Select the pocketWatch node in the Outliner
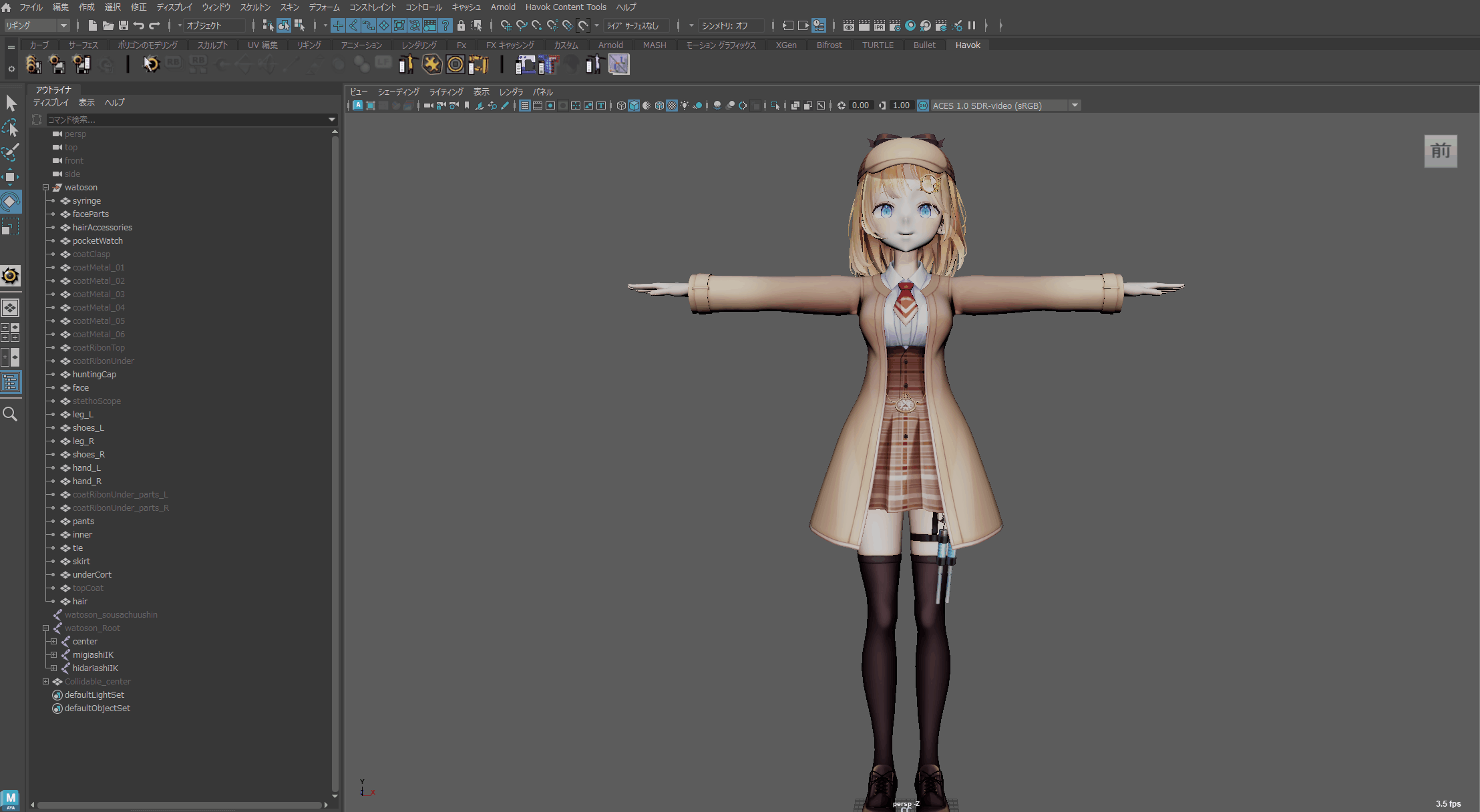The width and height of the screenshot is (1480, 812). click(x=98, y=241)
